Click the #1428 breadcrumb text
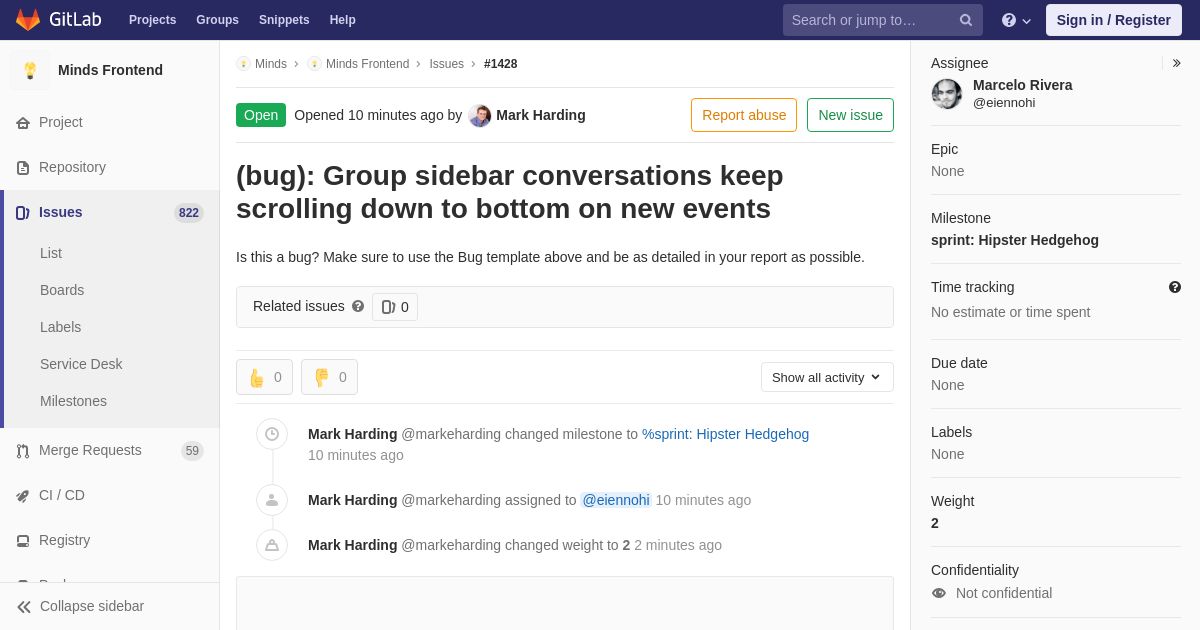Viewport: 1200px width, 630px height. click(x=501, y=64)
